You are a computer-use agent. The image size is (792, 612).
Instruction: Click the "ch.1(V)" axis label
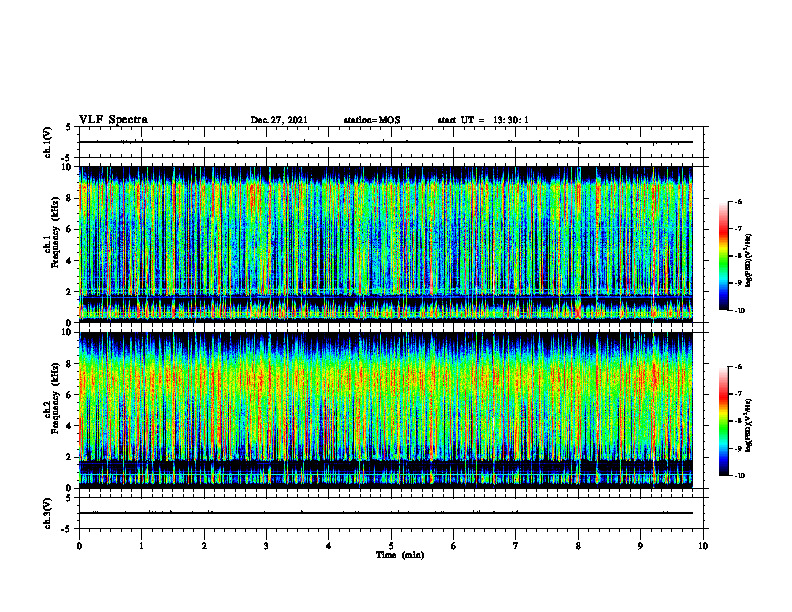click(x=47, y=142)
